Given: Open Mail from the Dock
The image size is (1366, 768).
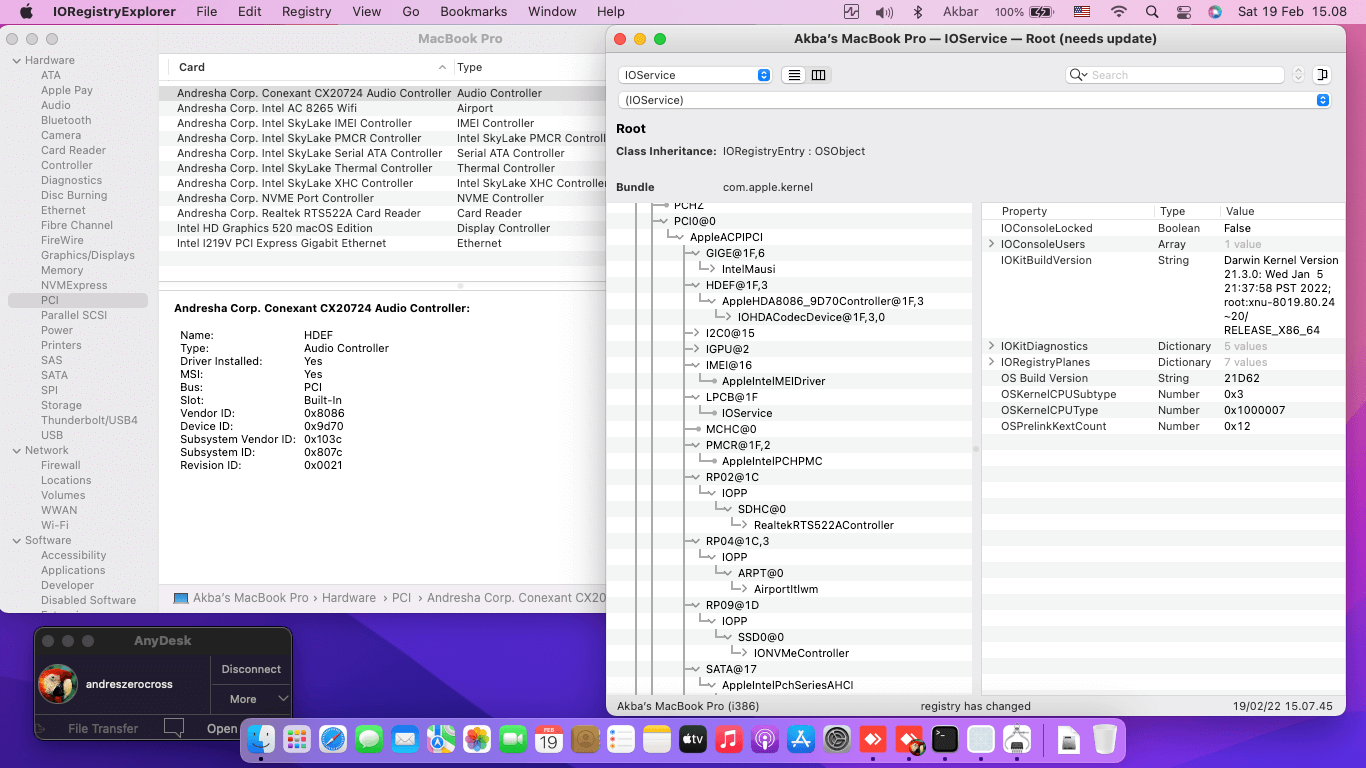Looking at the screenshot, I should (405, 739).
